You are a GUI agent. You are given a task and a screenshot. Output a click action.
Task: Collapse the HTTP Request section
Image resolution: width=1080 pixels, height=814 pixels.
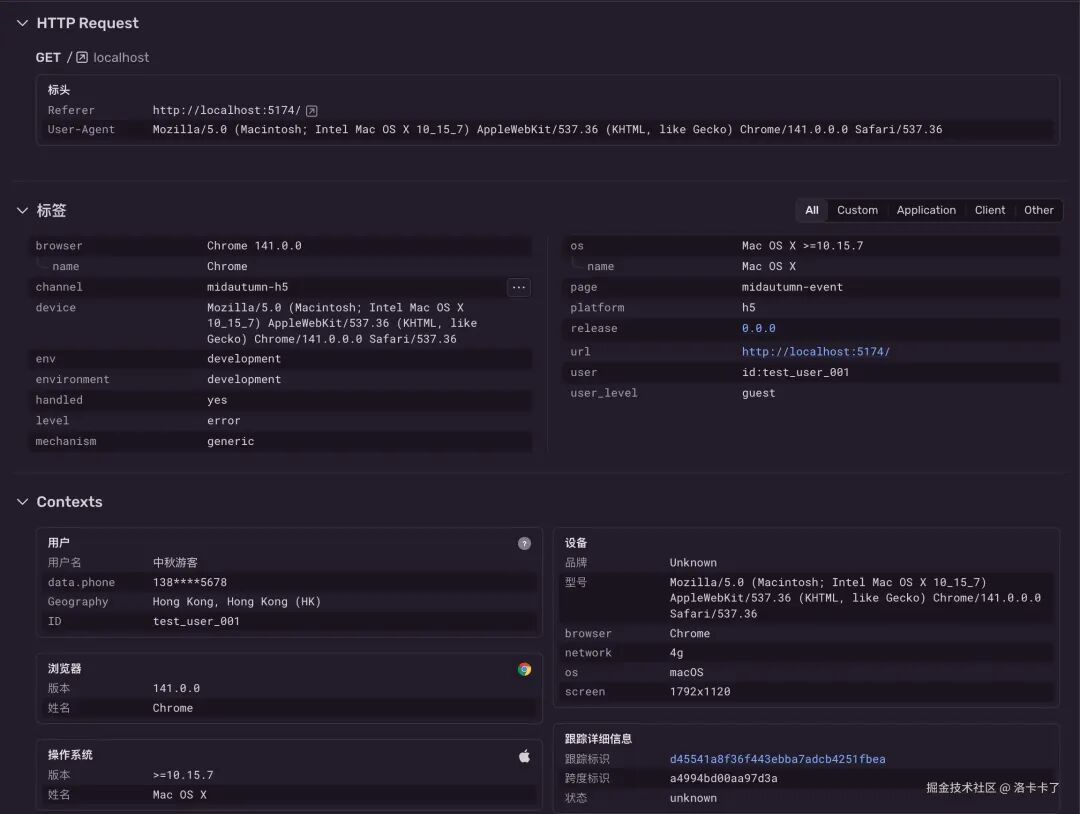point(22,23)
